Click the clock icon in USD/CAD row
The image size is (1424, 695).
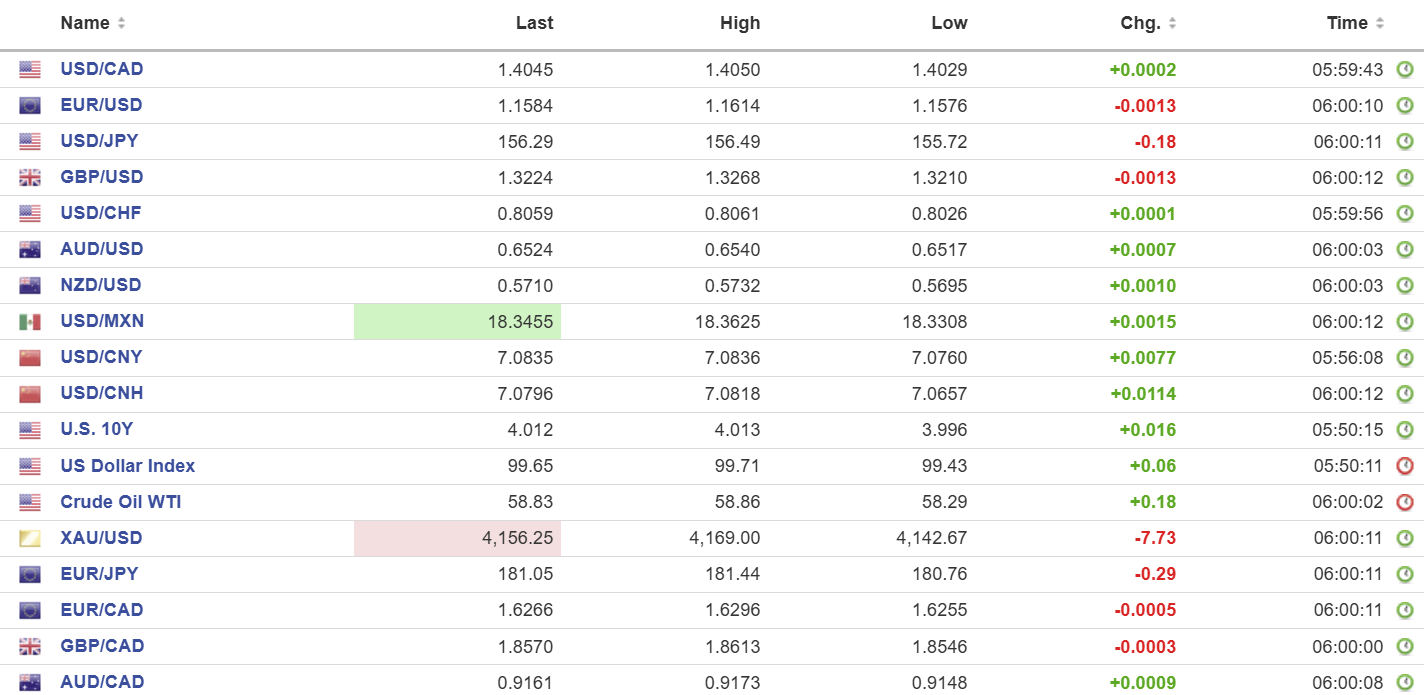pyautogui.click(x=1404, y=69)
